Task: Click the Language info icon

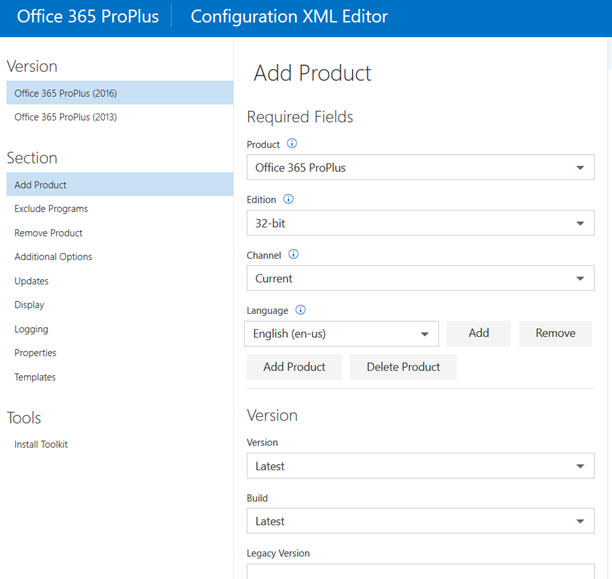Action: [x=300, y=310]
